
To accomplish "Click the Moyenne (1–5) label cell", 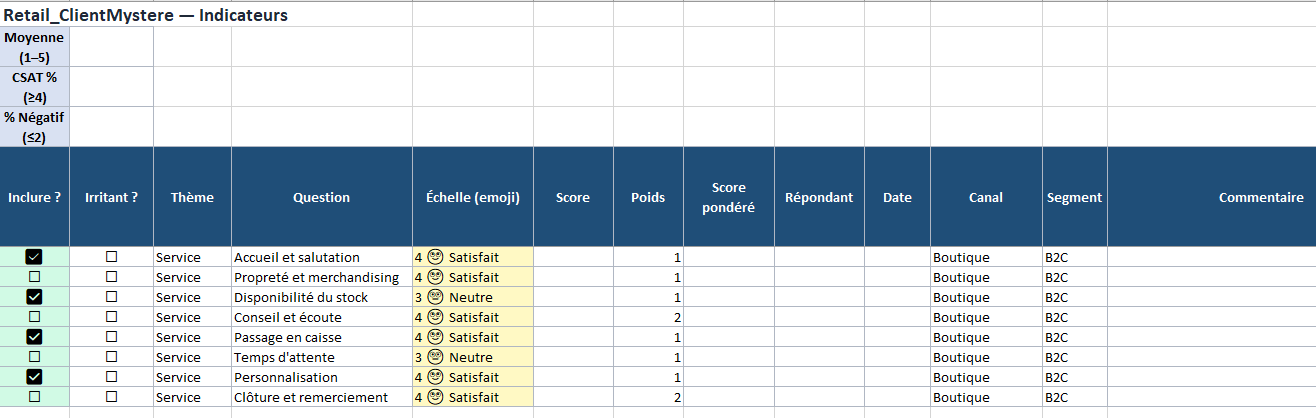I will 34,47.
